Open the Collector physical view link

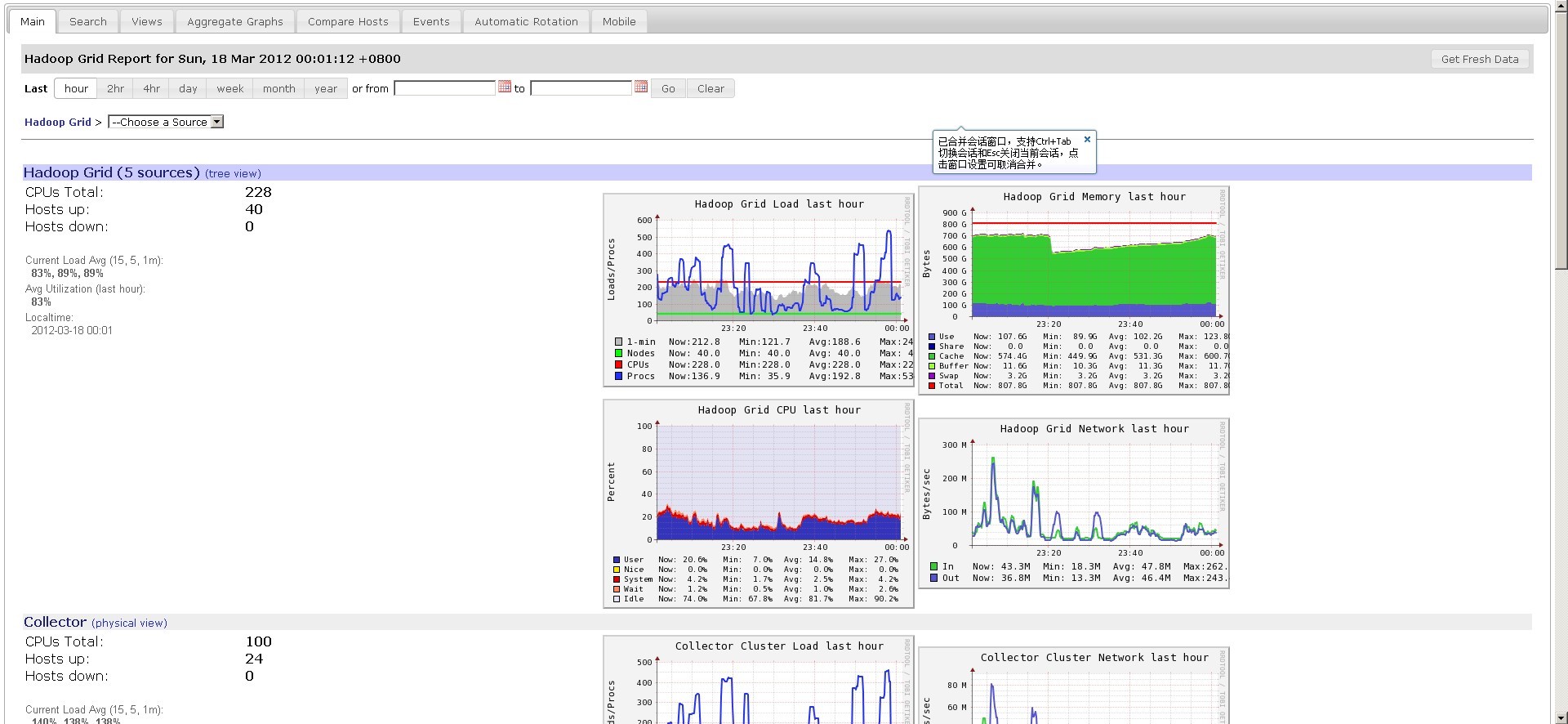pyautogui.click(x=129, y=623)
